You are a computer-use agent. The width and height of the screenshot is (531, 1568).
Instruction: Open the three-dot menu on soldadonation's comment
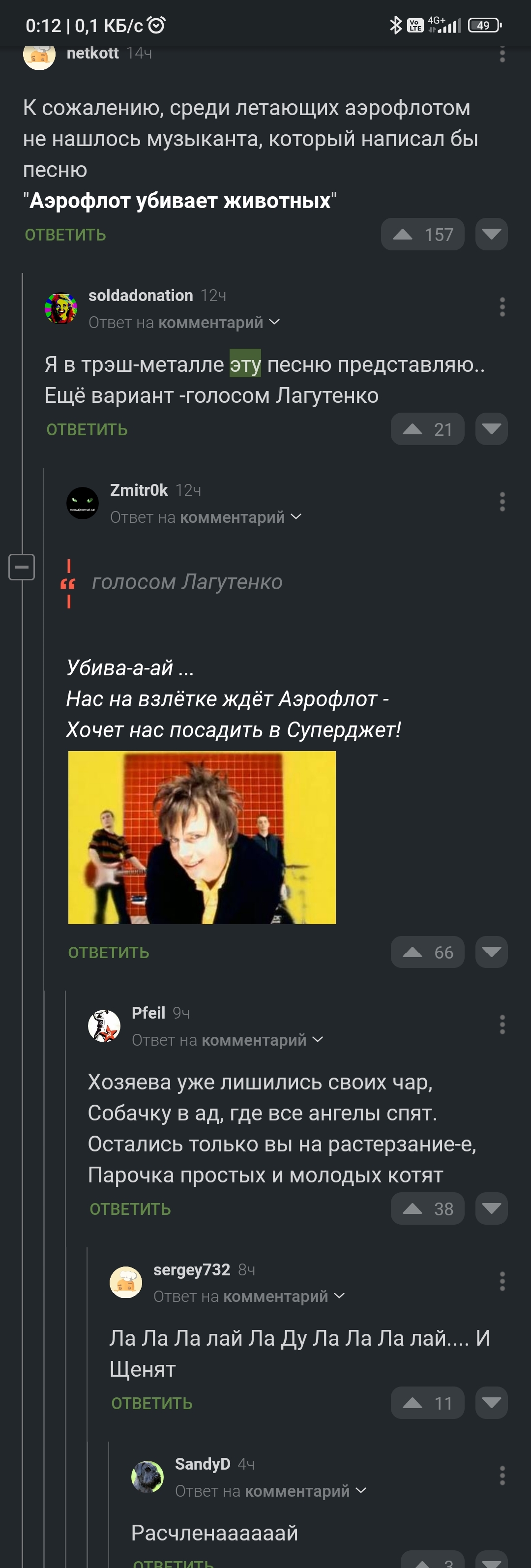pos(502,307)
